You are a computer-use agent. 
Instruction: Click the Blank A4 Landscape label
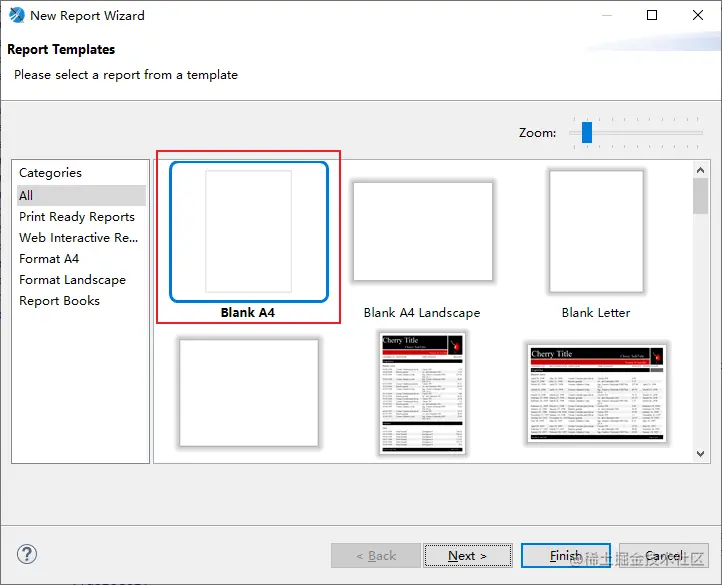[x=422, y=313]
